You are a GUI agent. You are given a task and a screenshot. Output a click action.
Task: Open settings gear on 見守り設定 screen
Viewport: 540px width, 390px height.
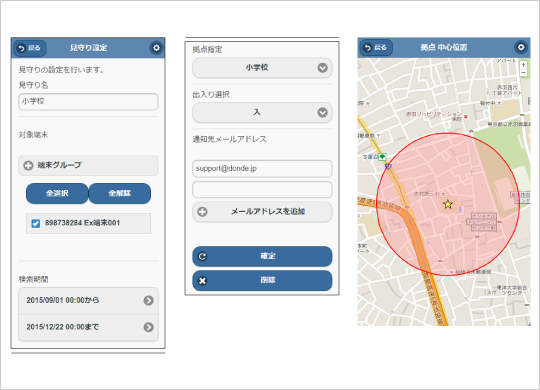pyautogui.click(x=156, y=48)
